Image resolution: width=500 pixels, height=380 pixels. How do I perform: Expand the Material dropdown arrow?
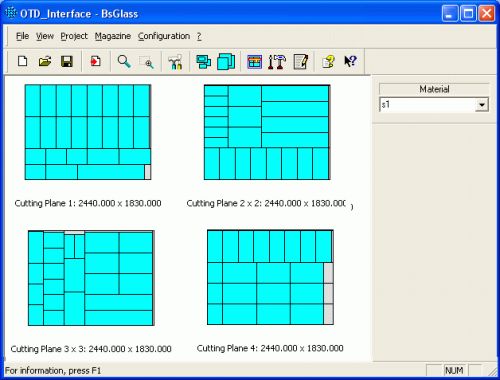(x=481, y=105)
